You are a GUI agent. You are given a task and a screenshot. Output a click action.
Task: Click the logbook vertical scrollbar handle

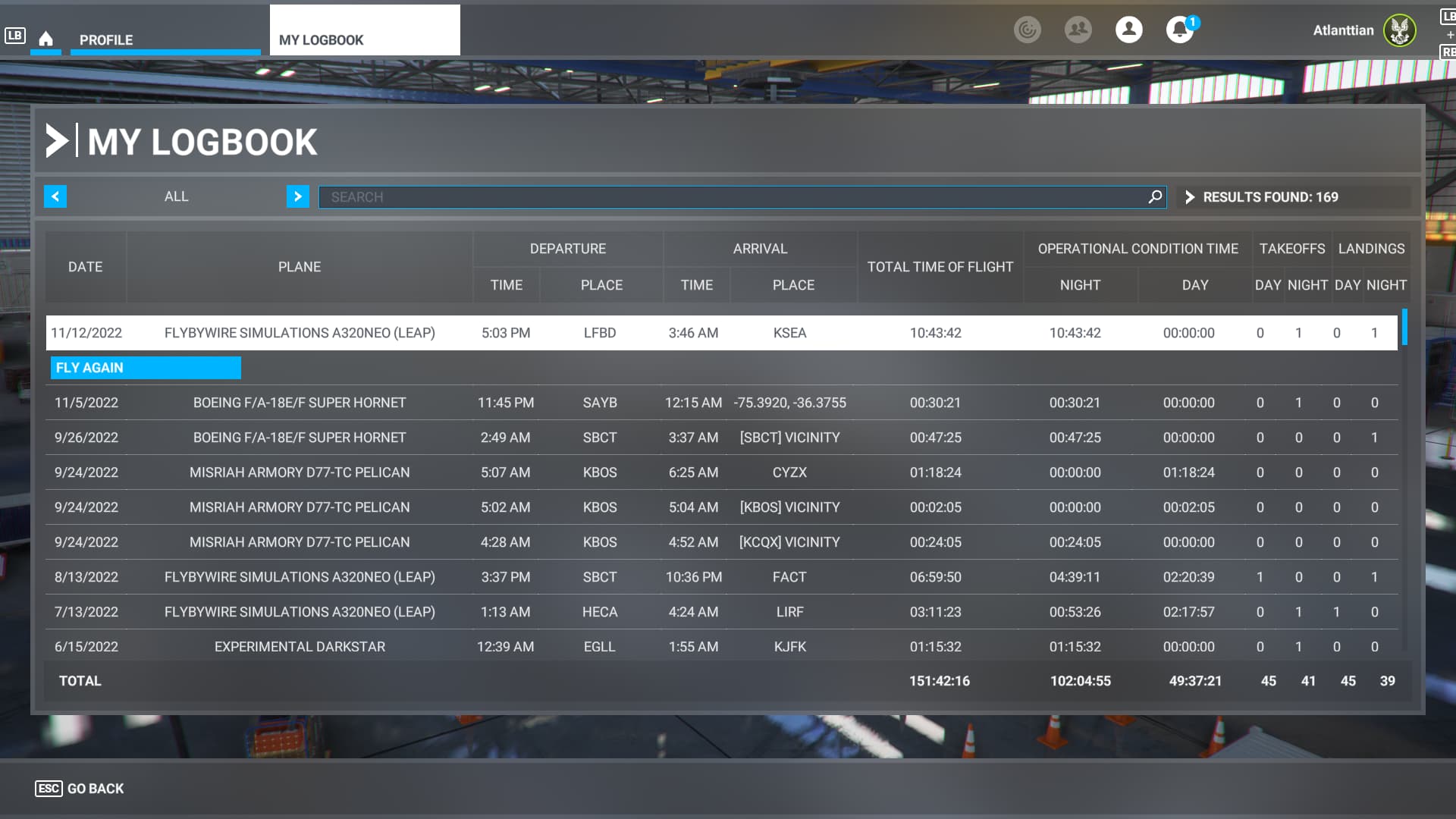coord(1404,328)
